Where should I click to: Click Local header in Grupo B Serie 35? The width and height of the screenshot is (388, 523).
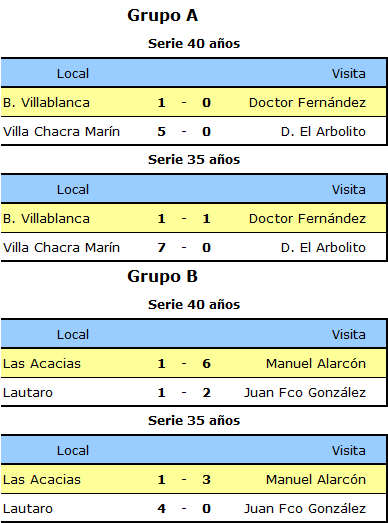73,451
